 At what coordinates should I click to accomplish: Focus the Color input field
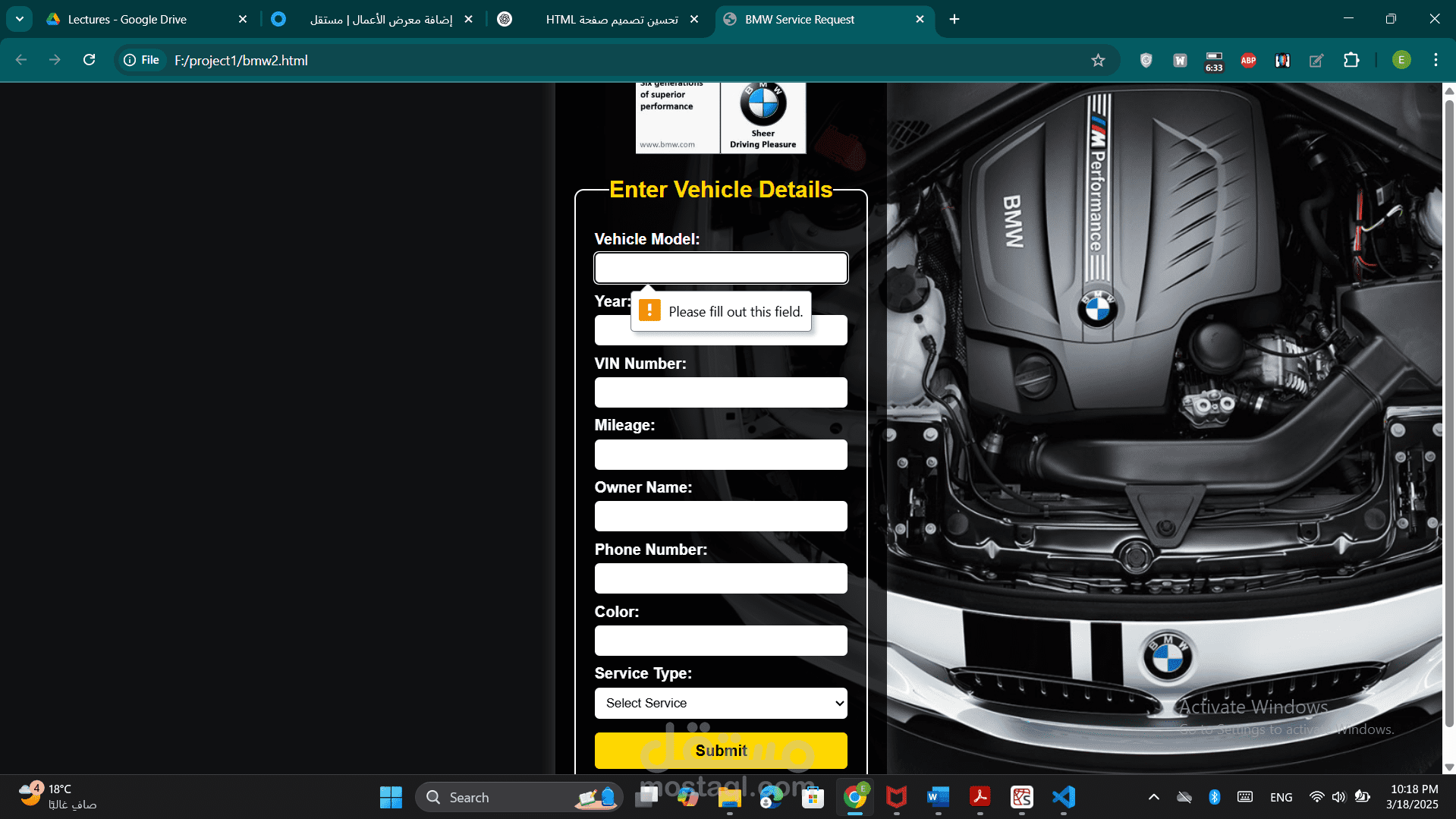tap(721, 641)
